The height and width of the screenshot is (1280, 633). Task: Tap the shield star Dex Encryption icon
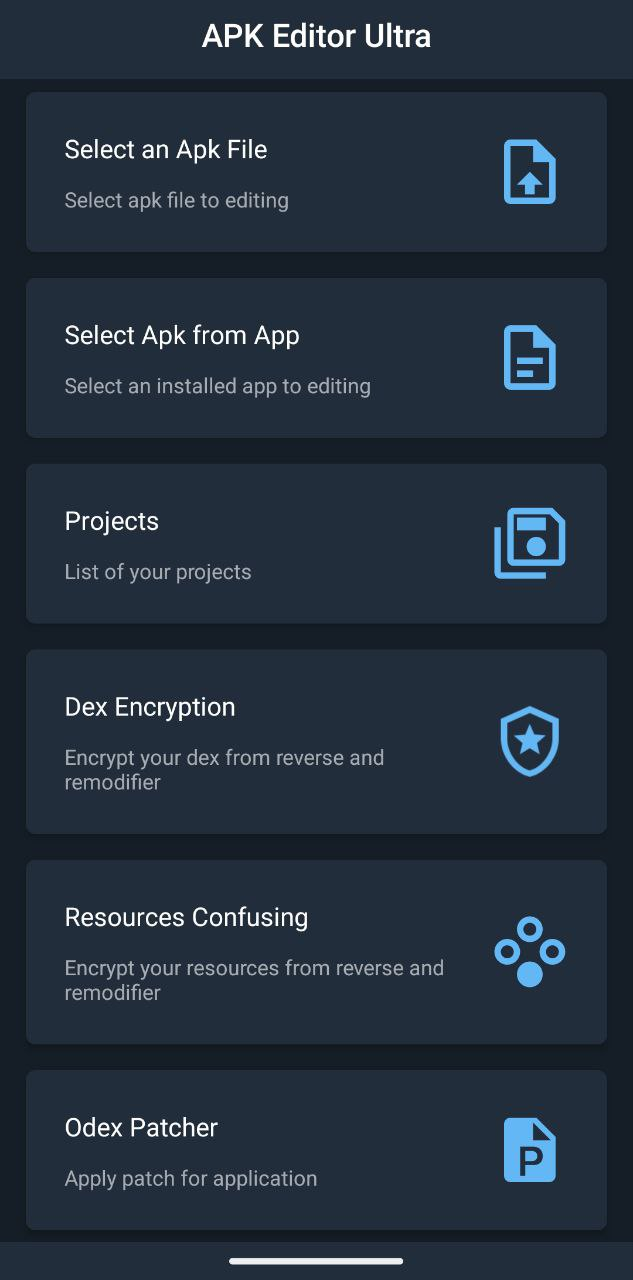tap(529, 741)
